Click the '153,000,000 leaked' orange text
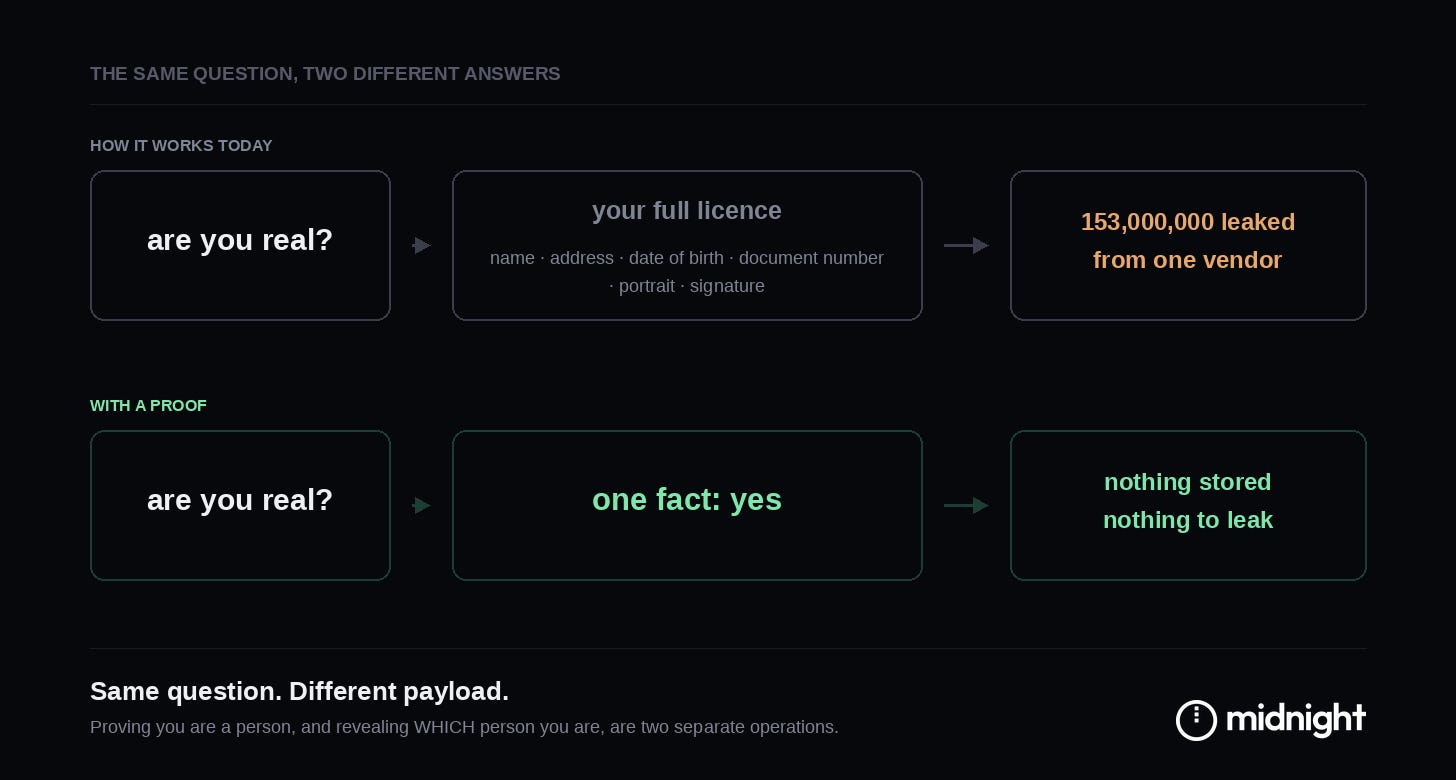This screenshot has height=780, width=1456. pyautogui.click(x=1188, y=222)
